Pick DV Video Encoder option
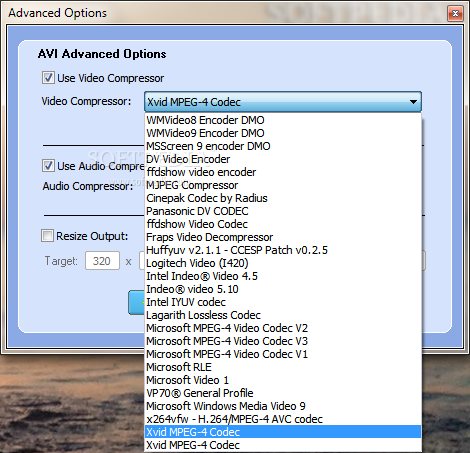The width and height of the screenshot is (470, 453). (283, 159)
